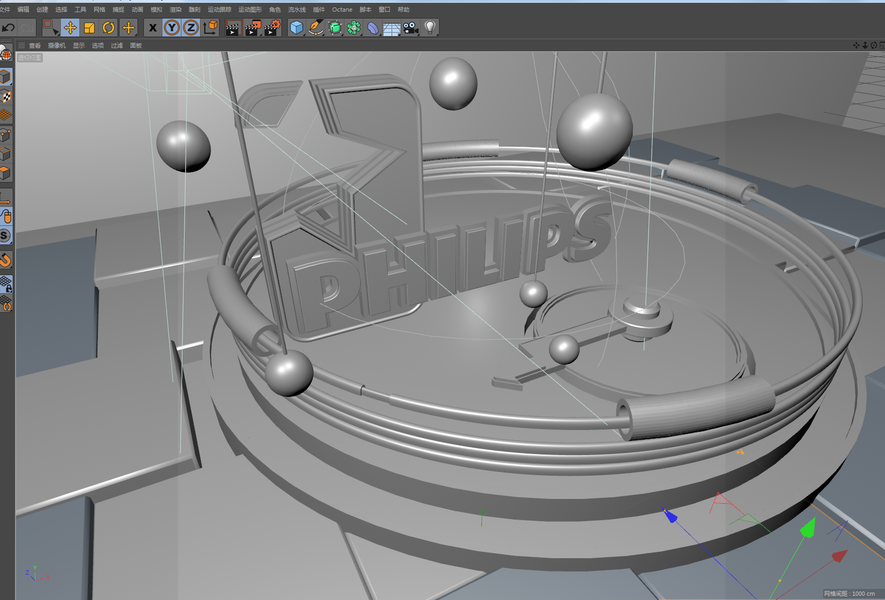This screenshot has height=600, width=885.
Task: Switch to Points mode
Action: pos(6,134)
